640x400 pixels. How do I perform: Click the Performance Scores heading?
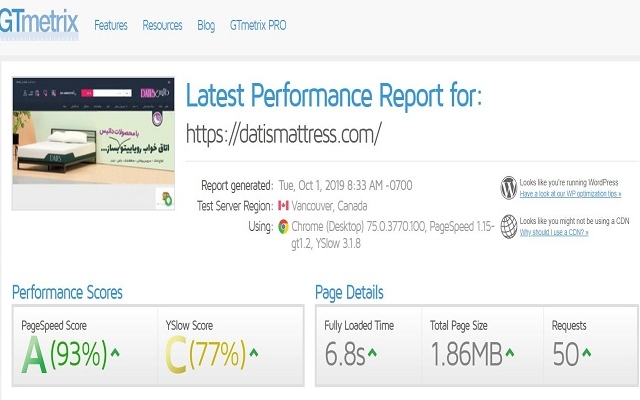(x=67, y=293)
